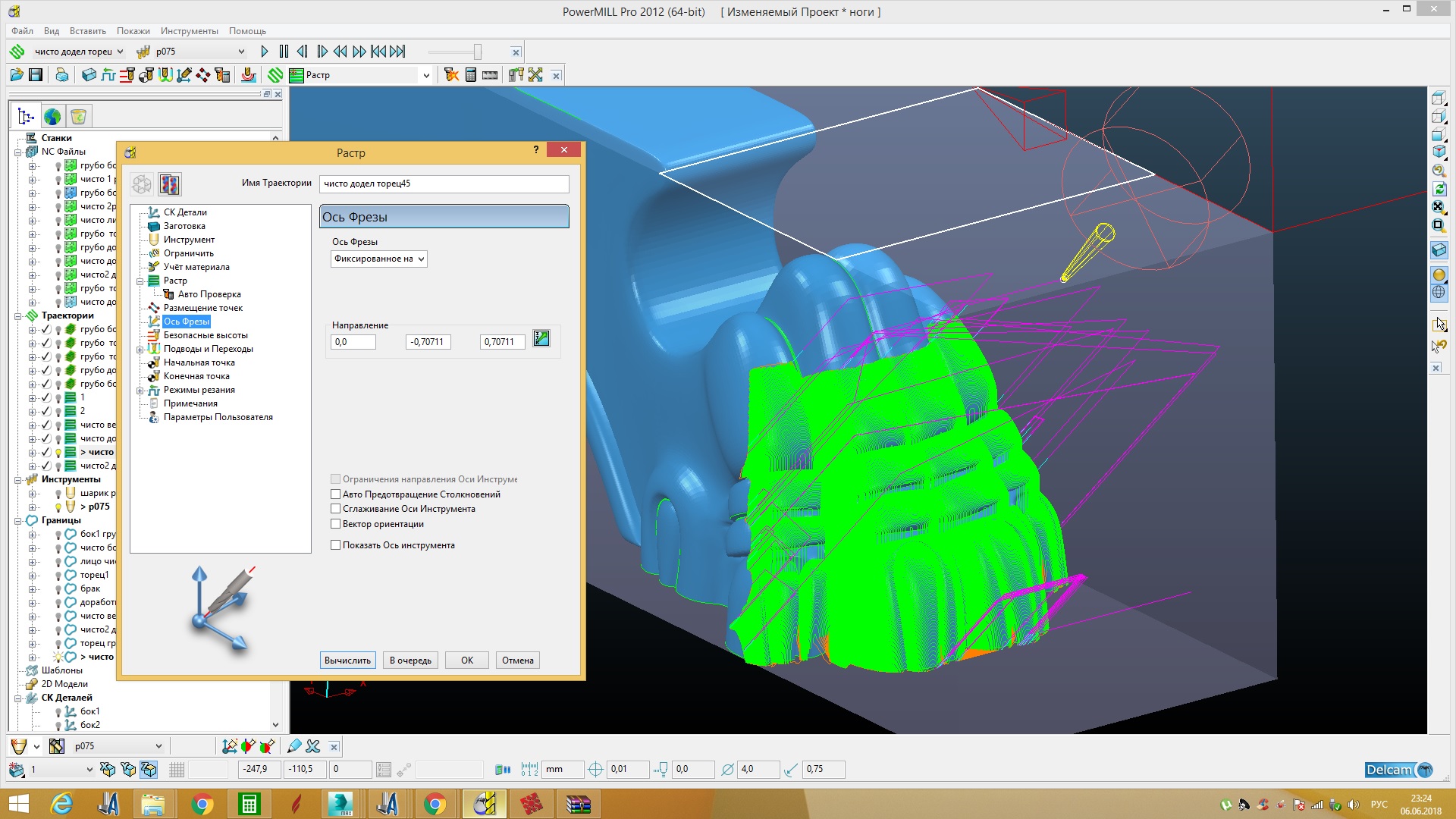1456x819 pixels.
Task: Open the Растр strategy dropdown in toolbar
Action: 425,75
